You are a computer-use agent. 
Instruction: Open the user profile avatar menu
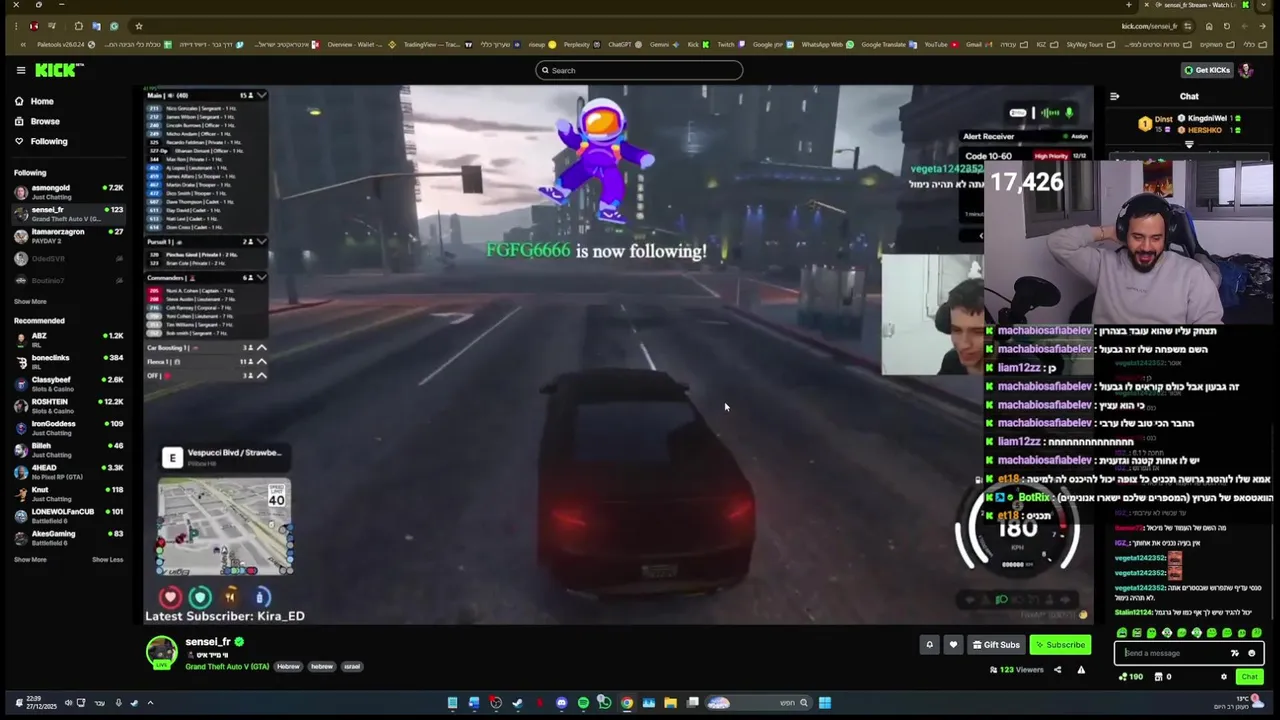[x=1246, y=70]
